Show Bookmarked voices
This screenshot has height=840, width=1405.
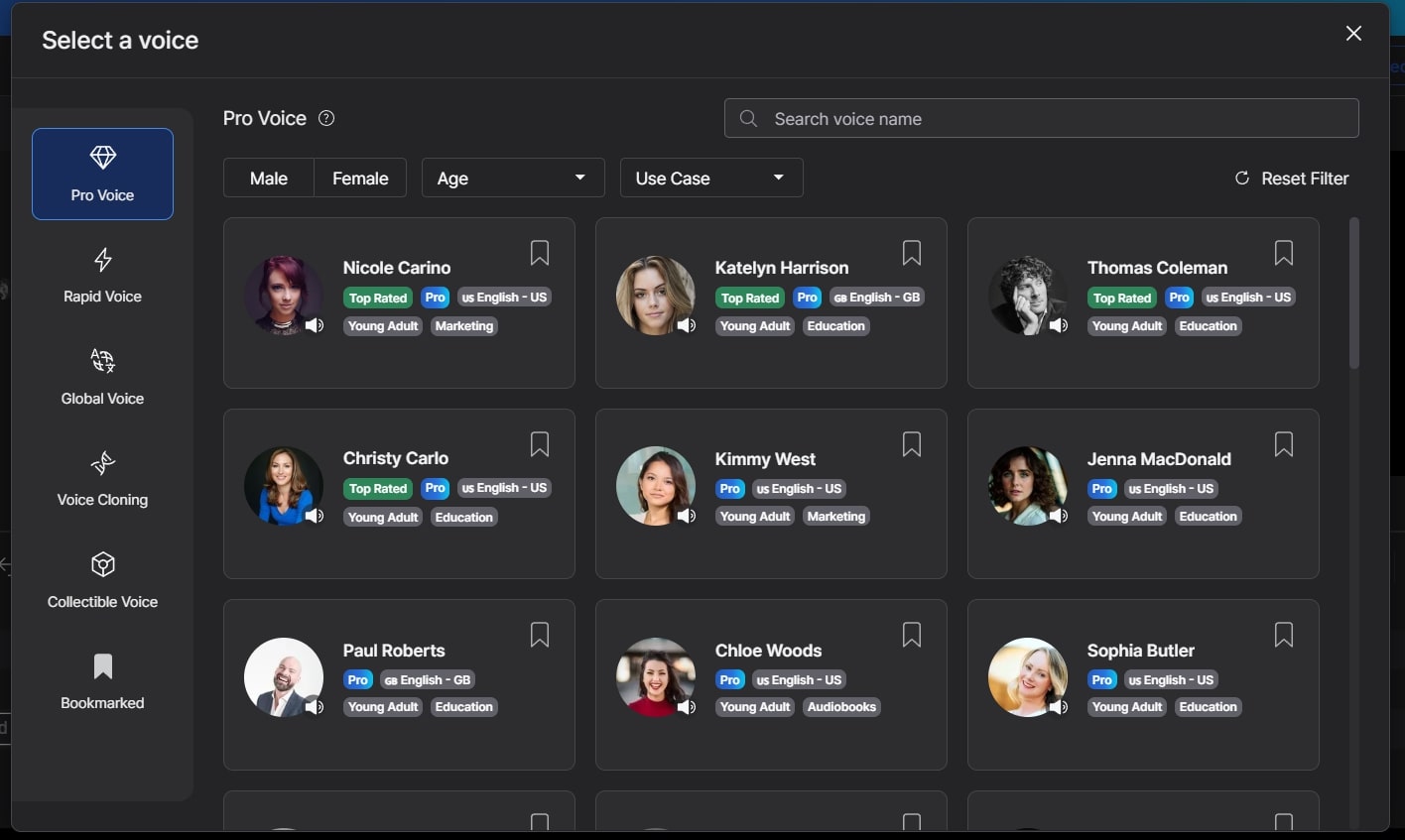102,682
